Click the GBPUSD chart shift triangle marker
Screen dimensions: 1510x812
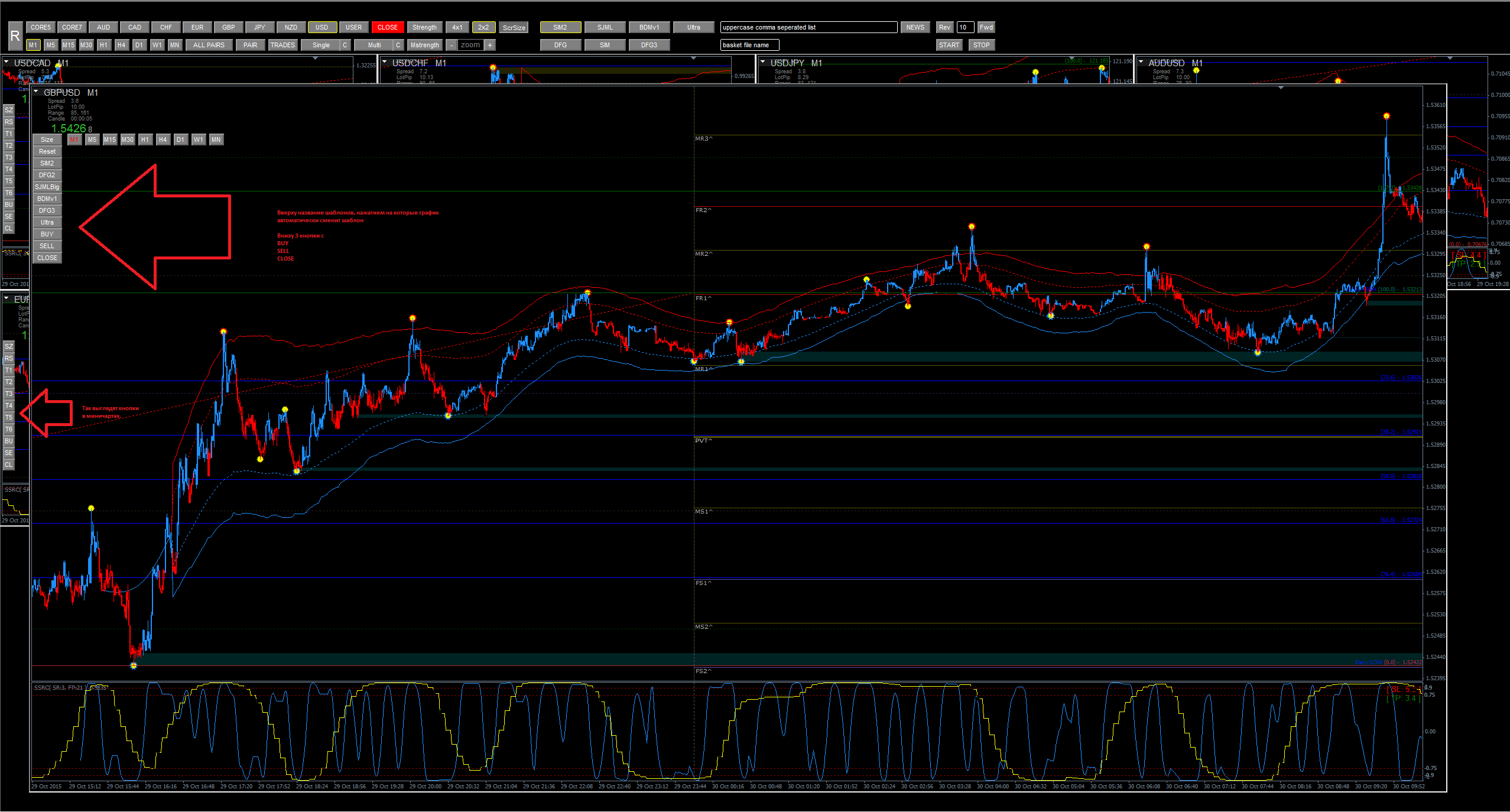coord(1281,88)
